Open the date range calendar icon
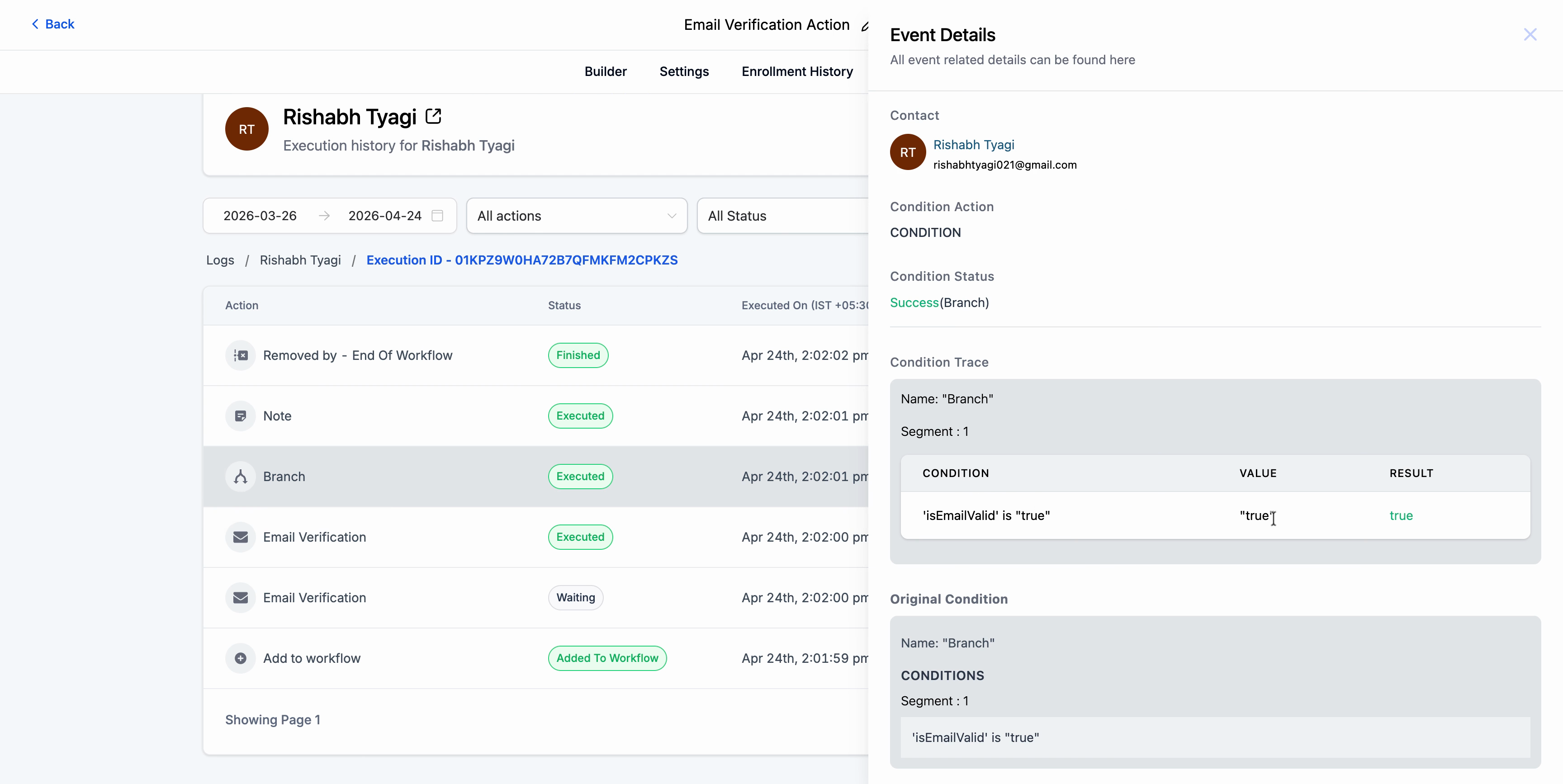Viewport: 1563px width, 784px height. [x=437, y=215]
